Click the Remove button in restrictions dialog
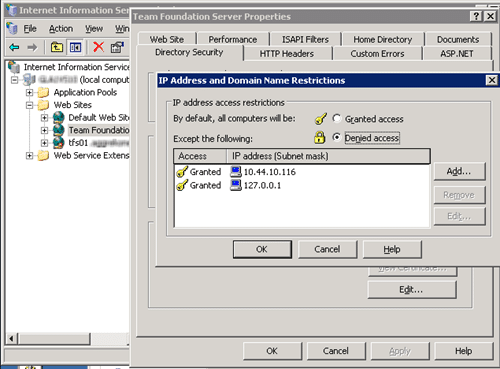The width and height of the screenshot is (500, 369). [459, 195]
